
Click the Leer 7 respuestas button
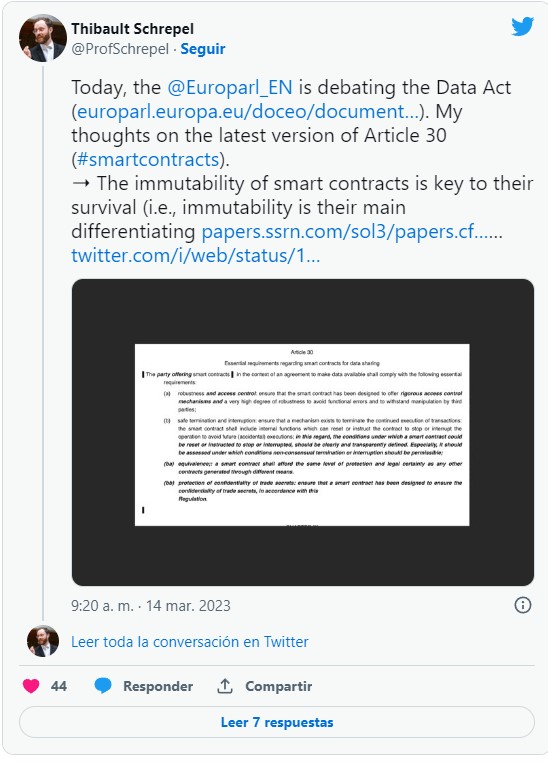pos(277,722)
